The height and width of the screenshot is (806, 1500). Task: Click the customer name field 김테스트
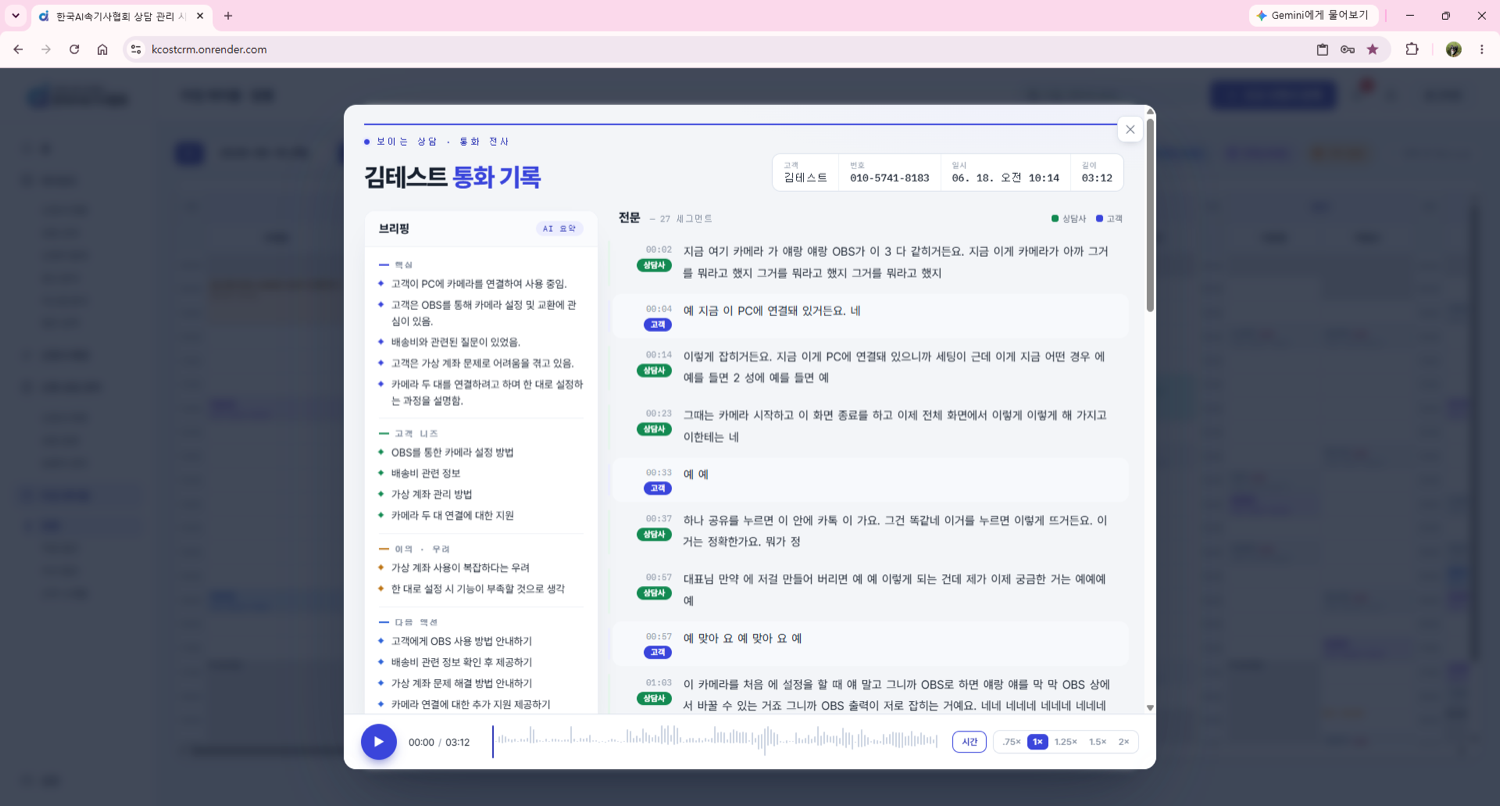[x=806, y=178]
